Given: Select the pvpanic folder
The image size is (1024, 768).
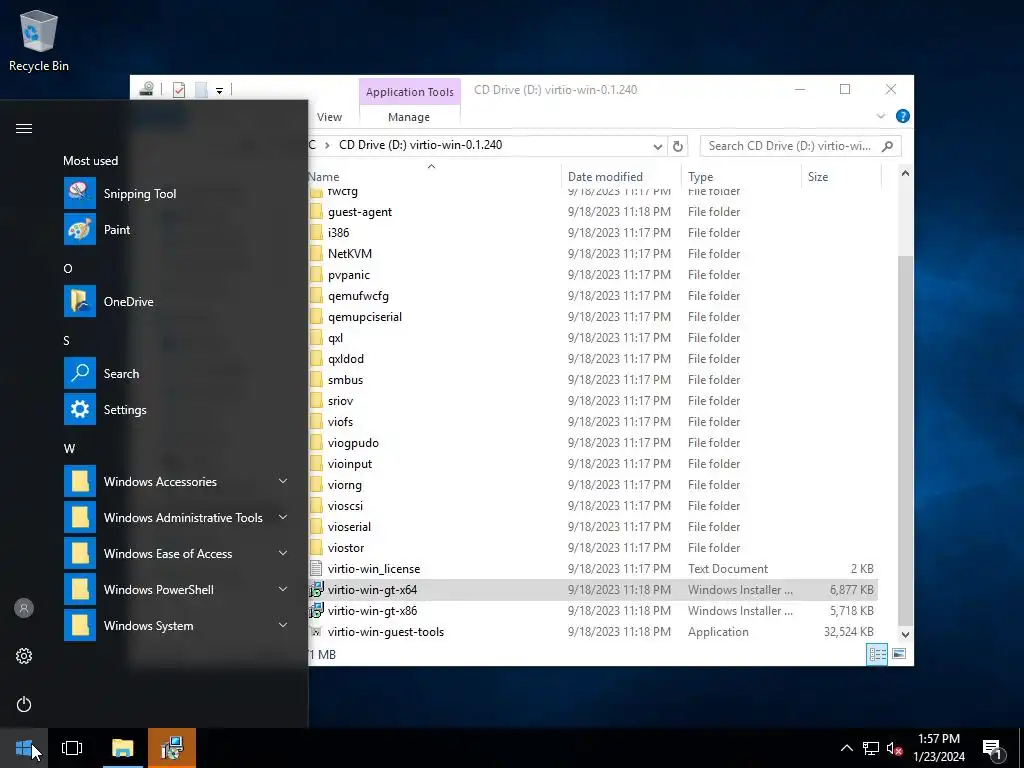Looking at the screenshot, I should click(x=349, y=275).
